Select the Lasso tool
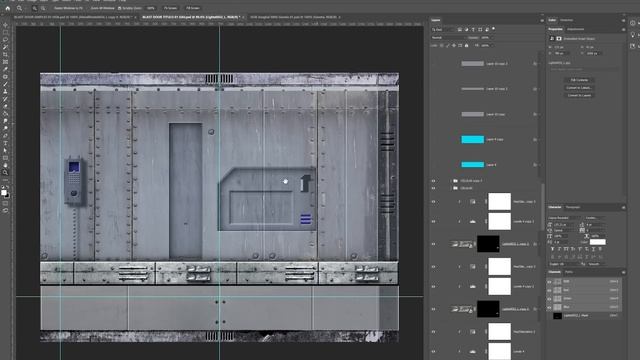This screenshot has height=360, width=640. (5, 40)
